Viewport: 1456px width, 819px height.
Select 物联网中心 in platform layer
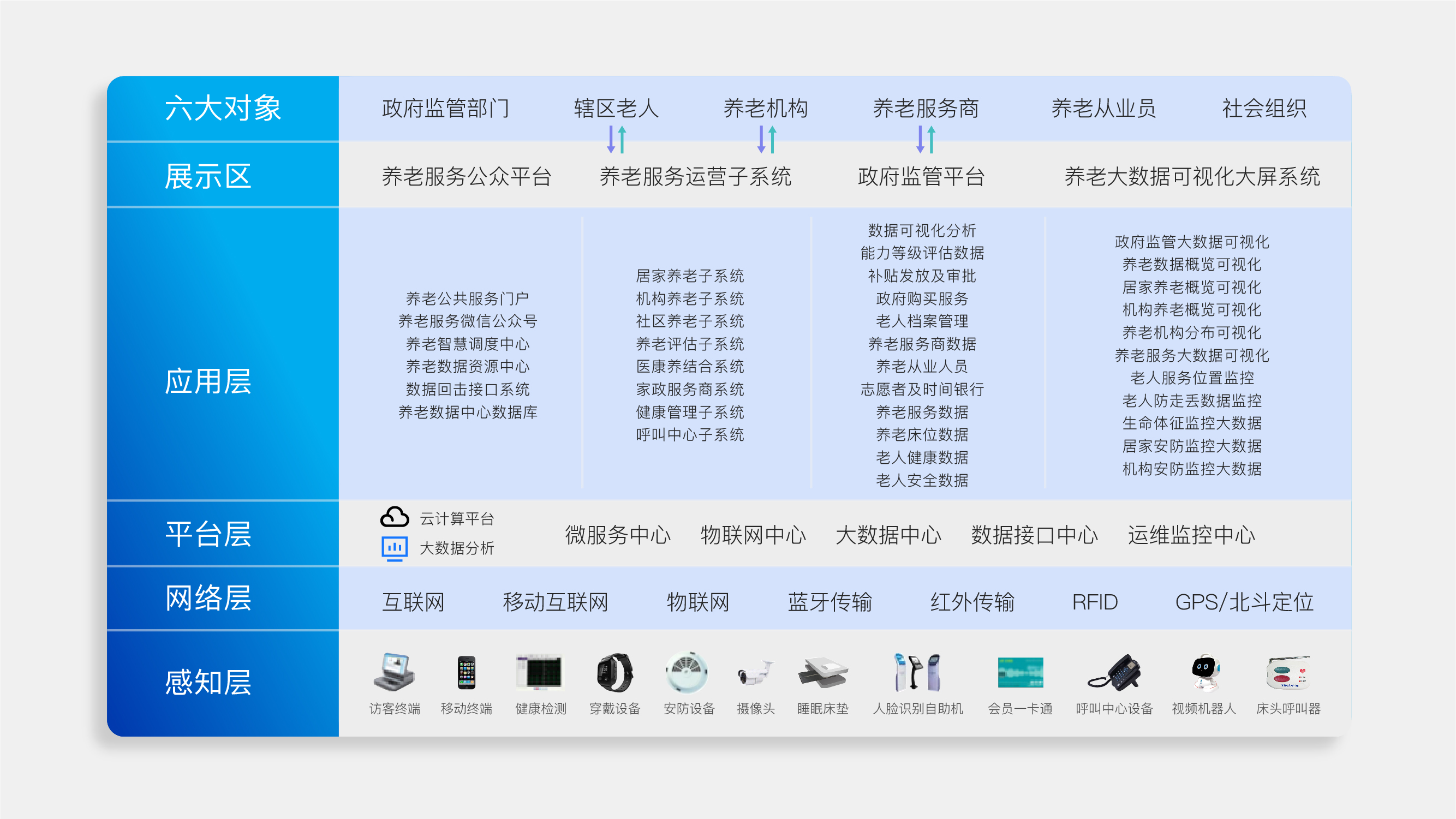click(753, 535)
